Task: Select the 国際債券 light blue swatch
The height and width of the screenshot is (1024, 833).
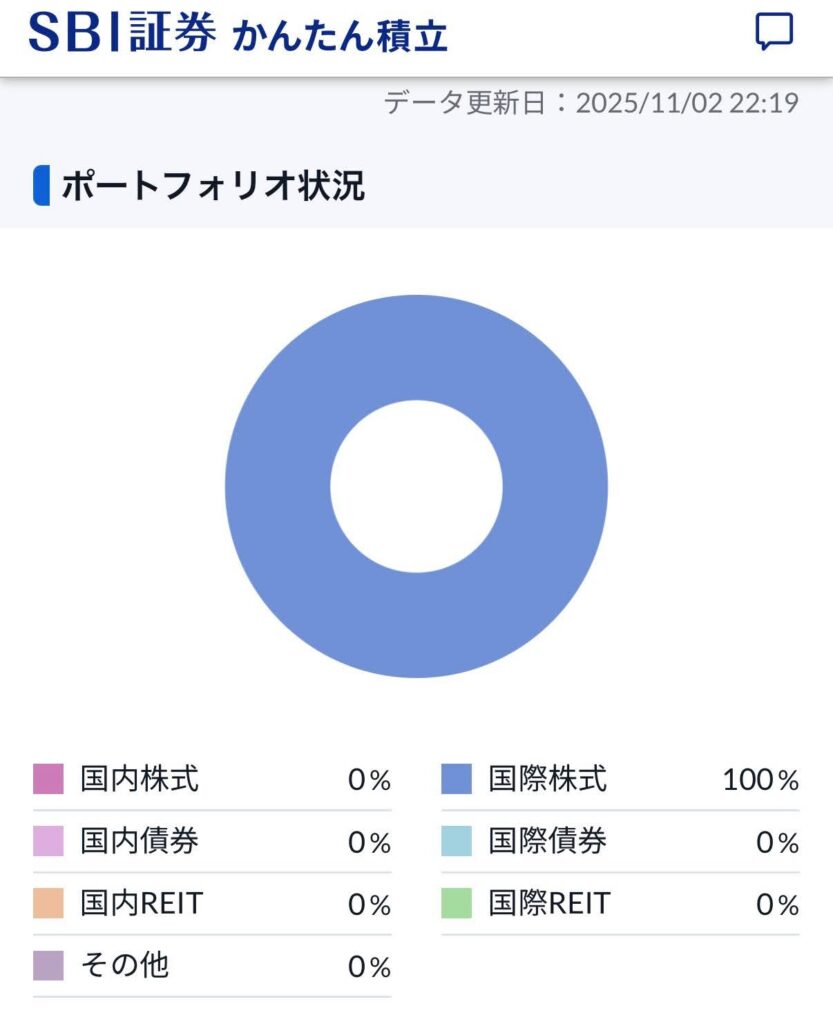Action: [x=456, y=841]
